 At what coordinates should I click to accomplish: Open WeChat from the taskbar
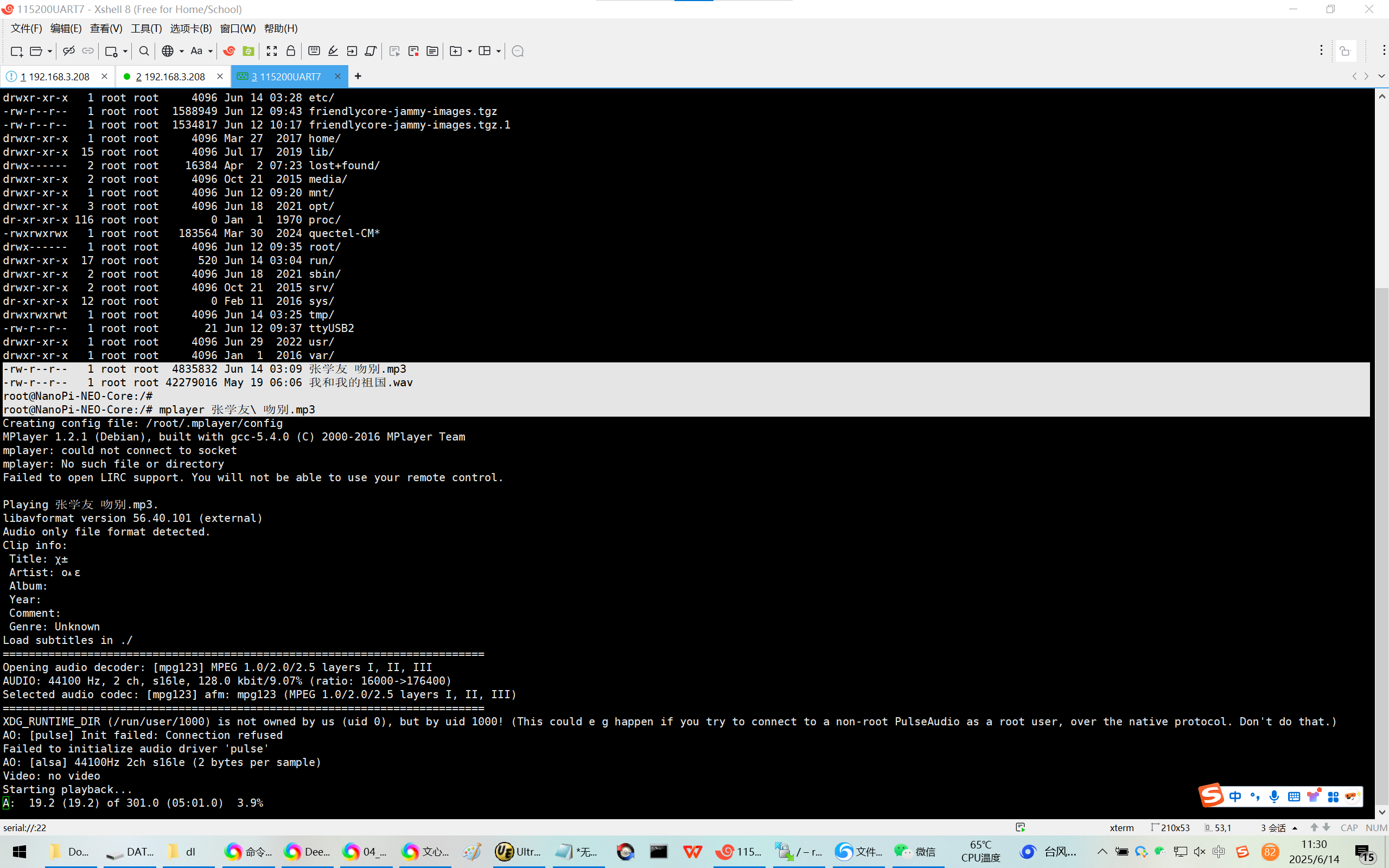point(915,851)
